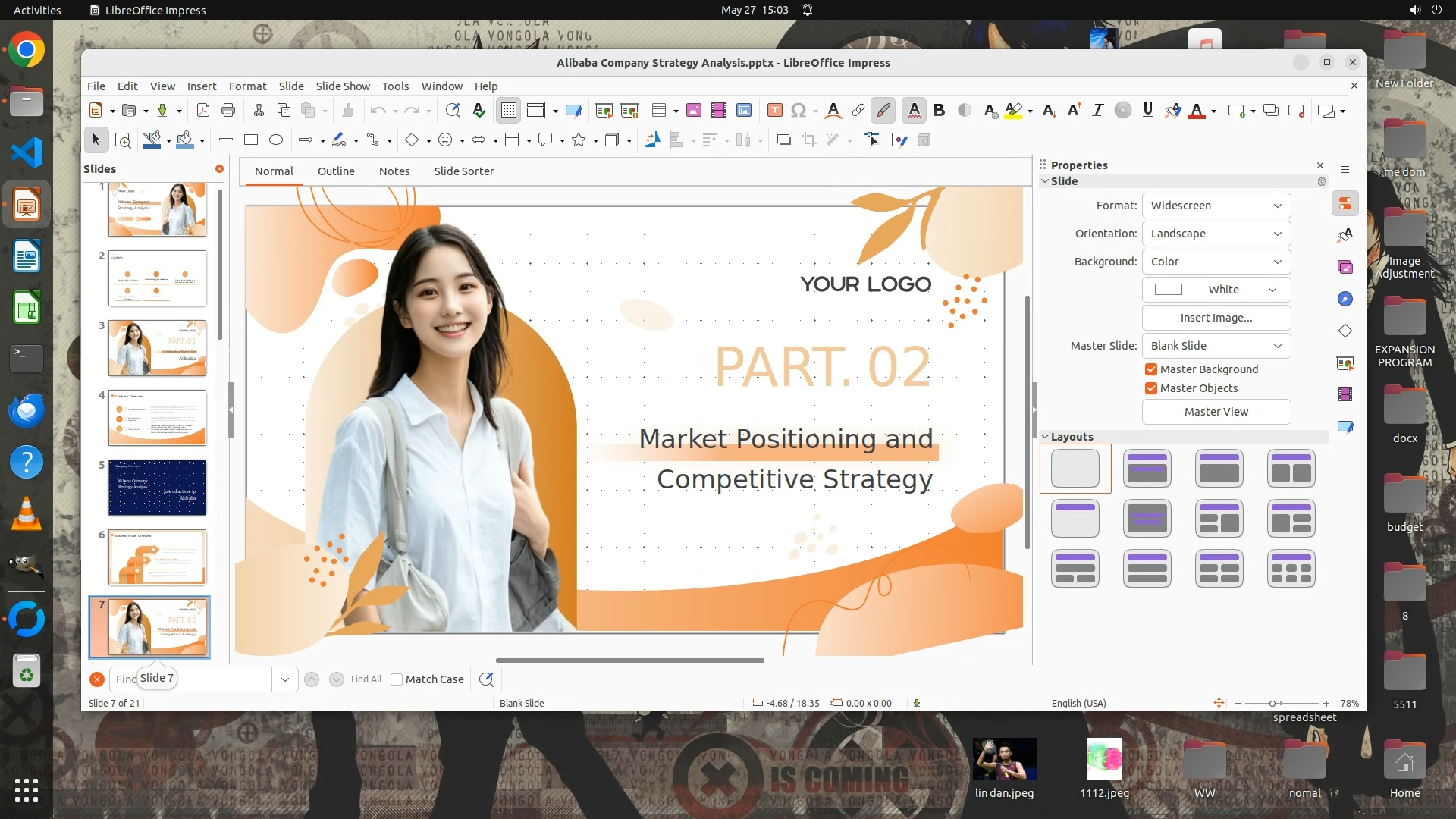Open the Slide Show menu
The height and width of the screenshot is (819, 1456).
click(343, 86)
